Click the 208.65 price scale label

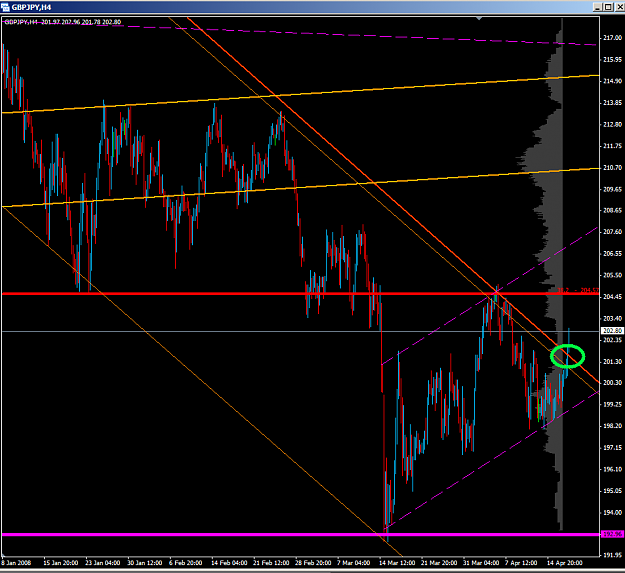point(612,210)
